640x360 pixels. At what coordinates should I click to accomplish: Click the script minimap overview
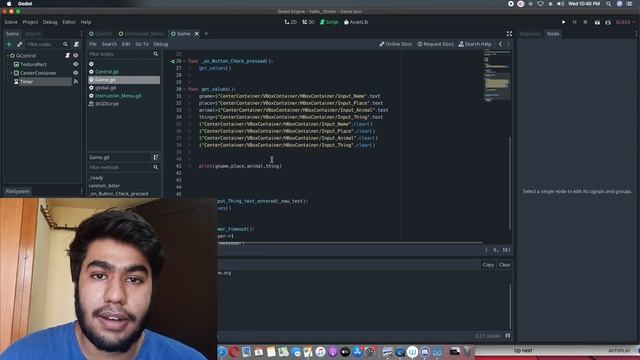[497, 76]
